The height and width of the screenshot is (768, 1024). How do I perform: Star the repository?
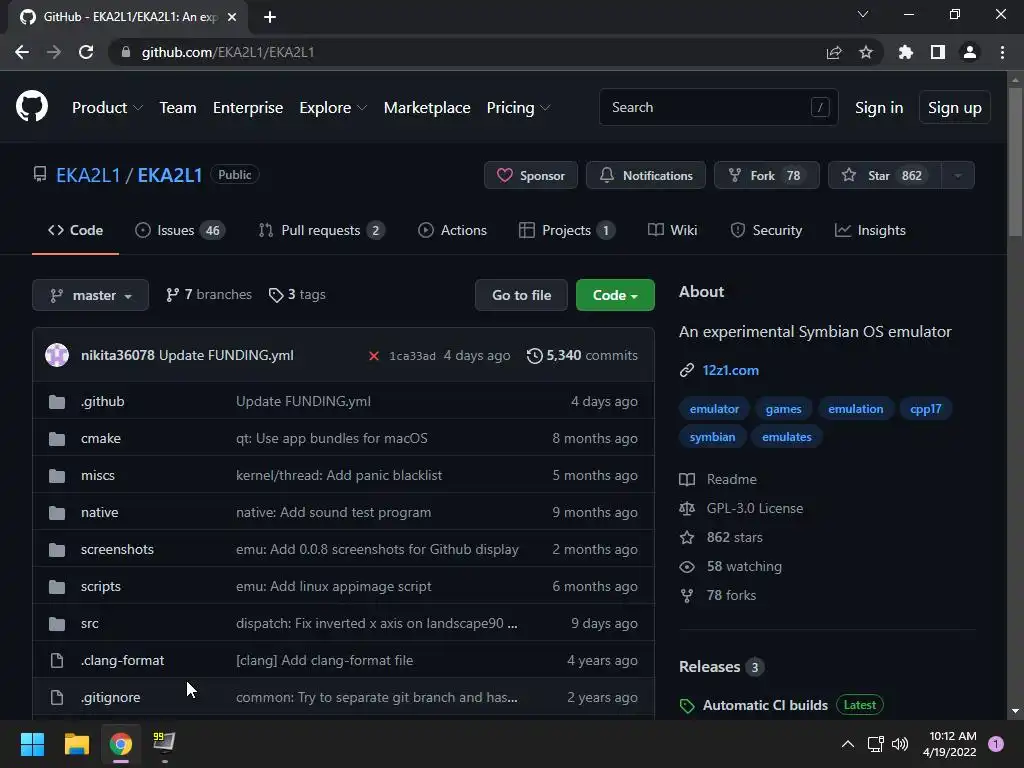click(885, 176)
